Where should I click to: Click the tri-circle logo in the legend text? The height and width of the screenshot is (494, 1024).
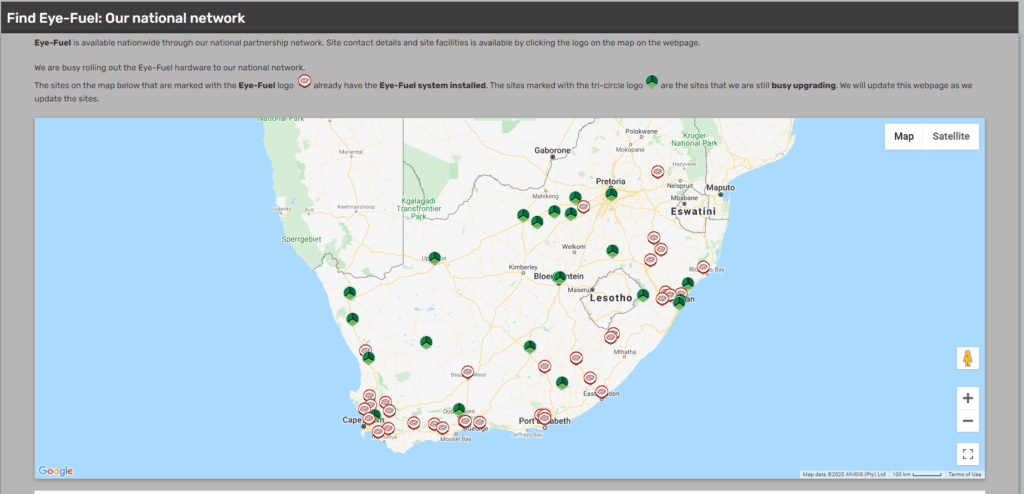(652, 82)
